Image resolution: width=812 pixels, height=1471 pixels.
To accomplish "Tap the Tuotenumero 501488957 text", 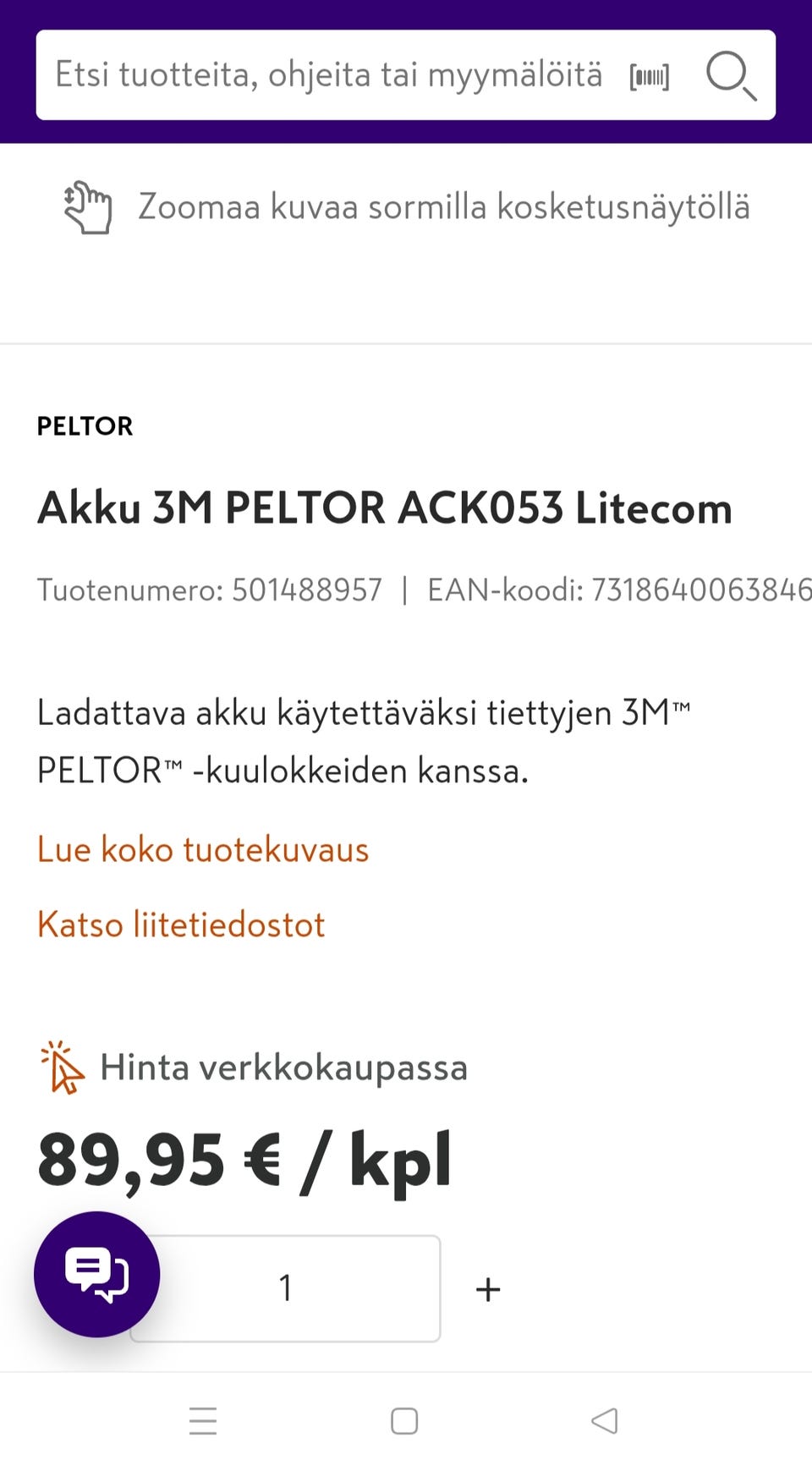I will coord(210,590).
